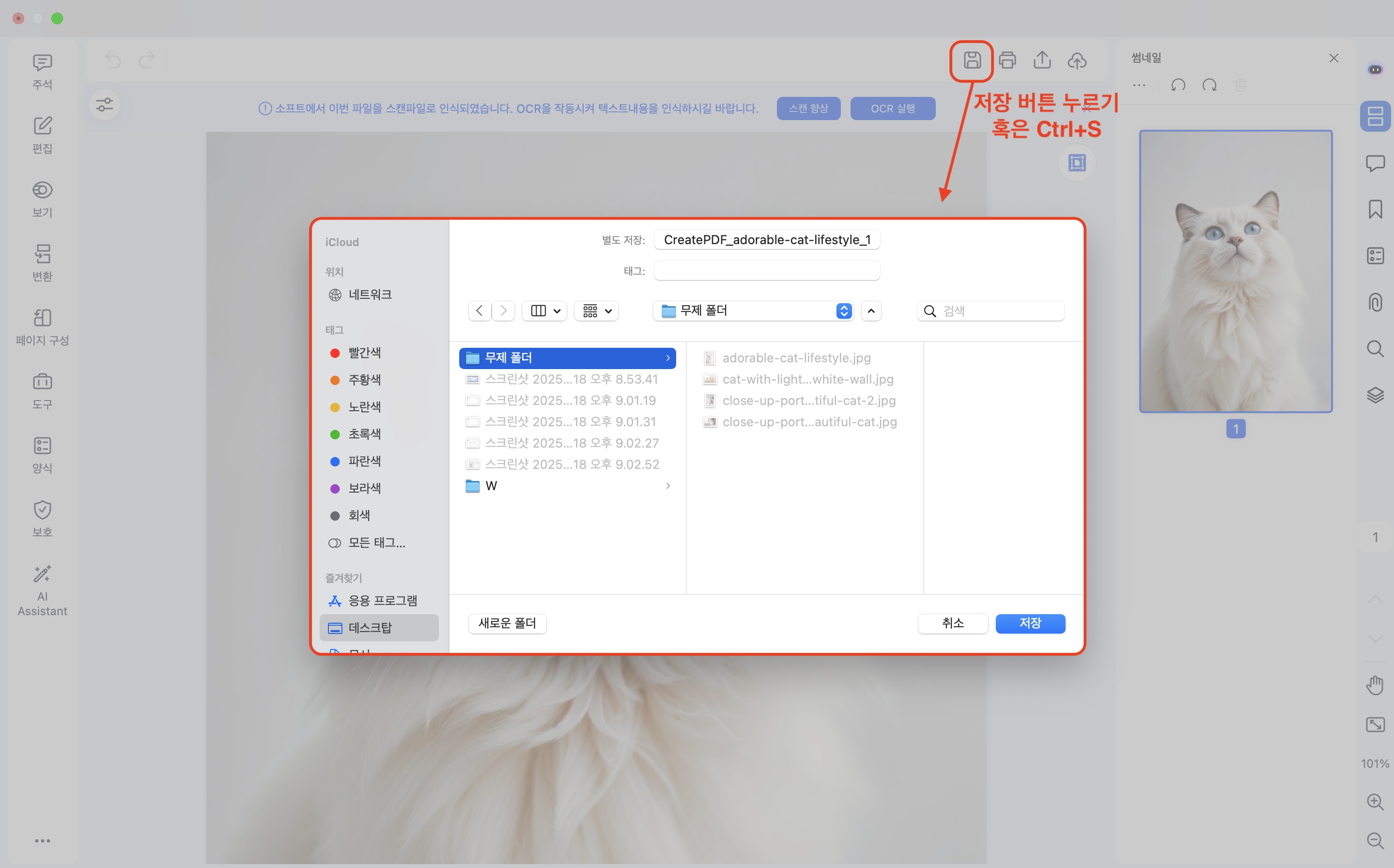Screen dimensions: 1394x868
Task: Click the 별도 저장 filename input field
Action: 767,240
